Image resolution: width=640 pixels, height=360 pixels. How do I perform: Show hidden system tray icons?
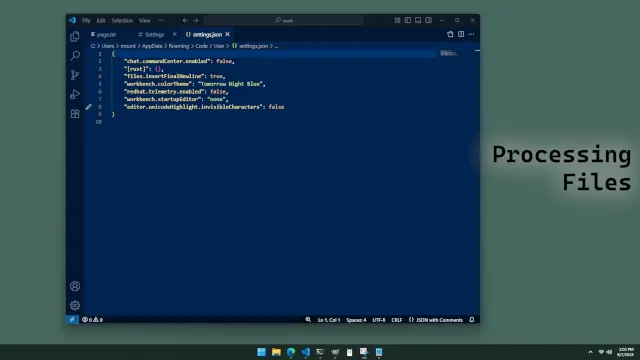[590, 352]
